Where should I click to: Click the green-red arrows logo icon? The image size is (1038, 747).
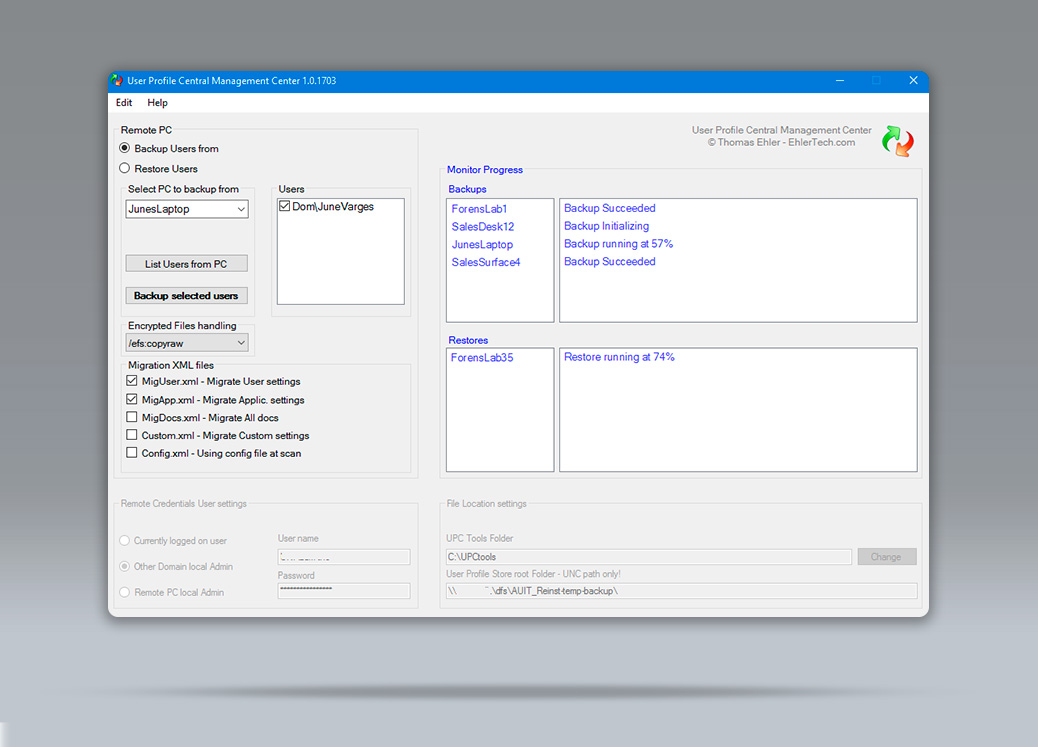(x=898, y=141)
